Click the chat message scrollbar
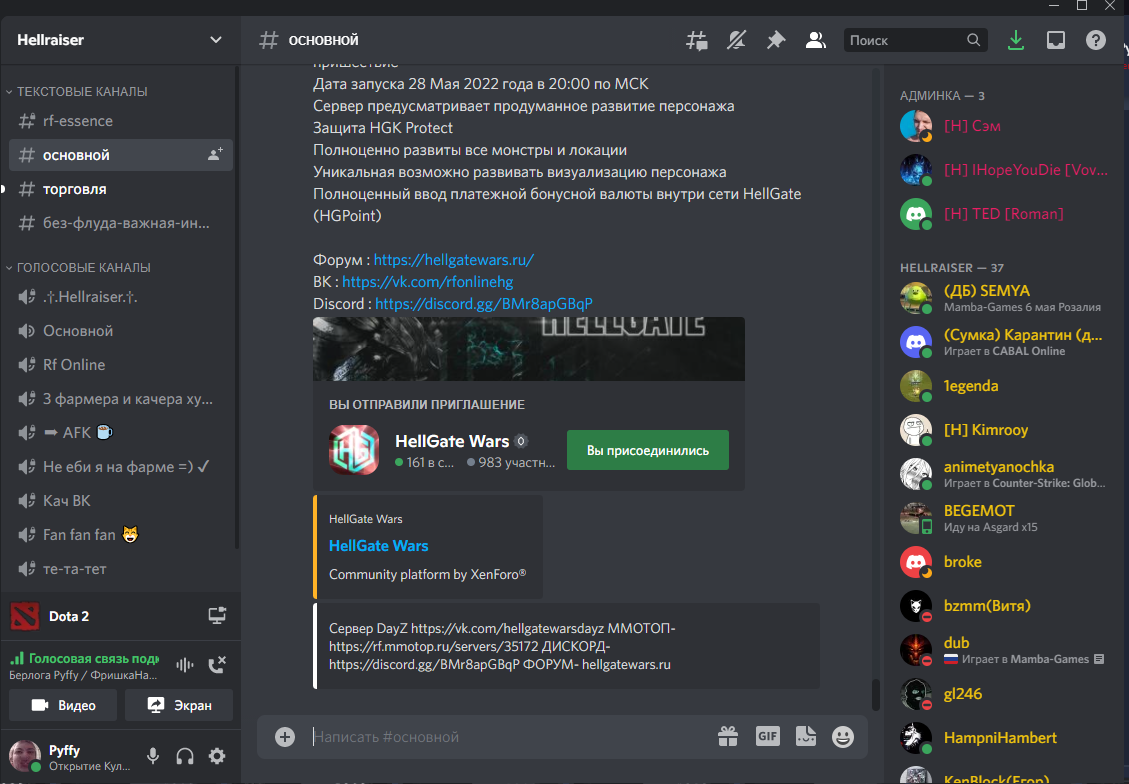 (x=876, y=695)
